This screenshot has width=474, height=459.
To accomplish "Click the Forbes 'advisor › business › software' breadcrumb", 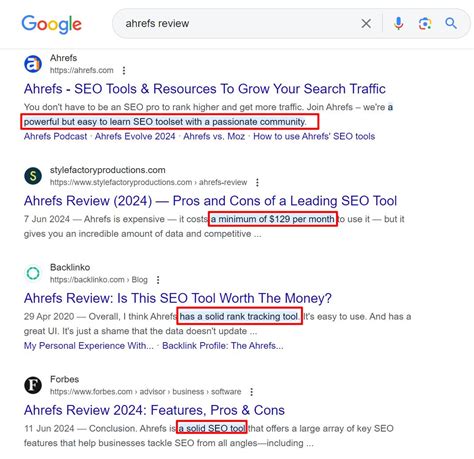I will tap(189, 392).
